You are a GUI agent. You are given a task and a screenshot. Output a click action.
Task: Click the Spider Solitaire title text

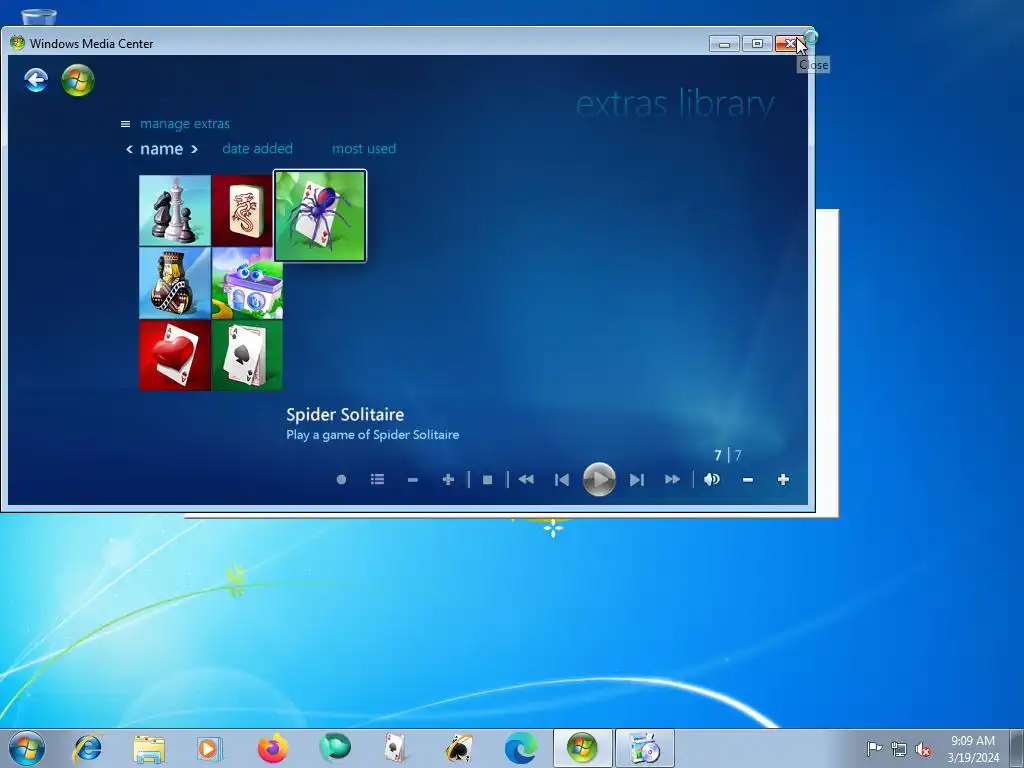pyautogui.click(x=345, y=415)
